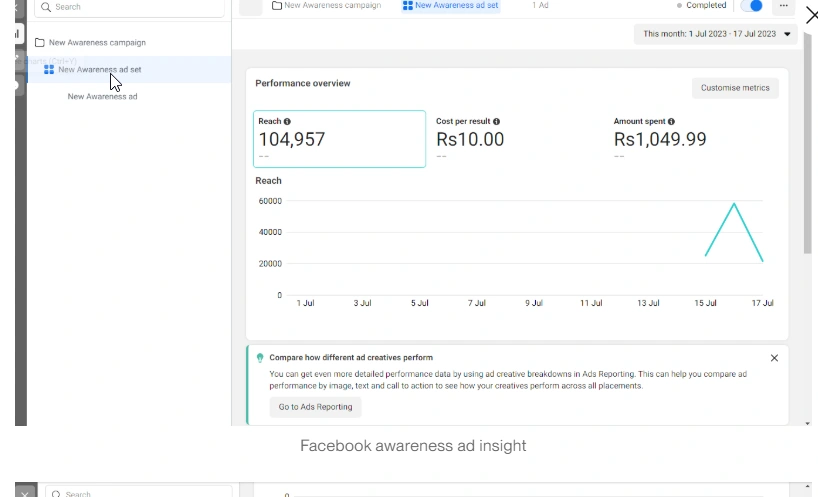Click the info icon beside Reach
The image size is (818, 497).
click(x=287, y=122)
